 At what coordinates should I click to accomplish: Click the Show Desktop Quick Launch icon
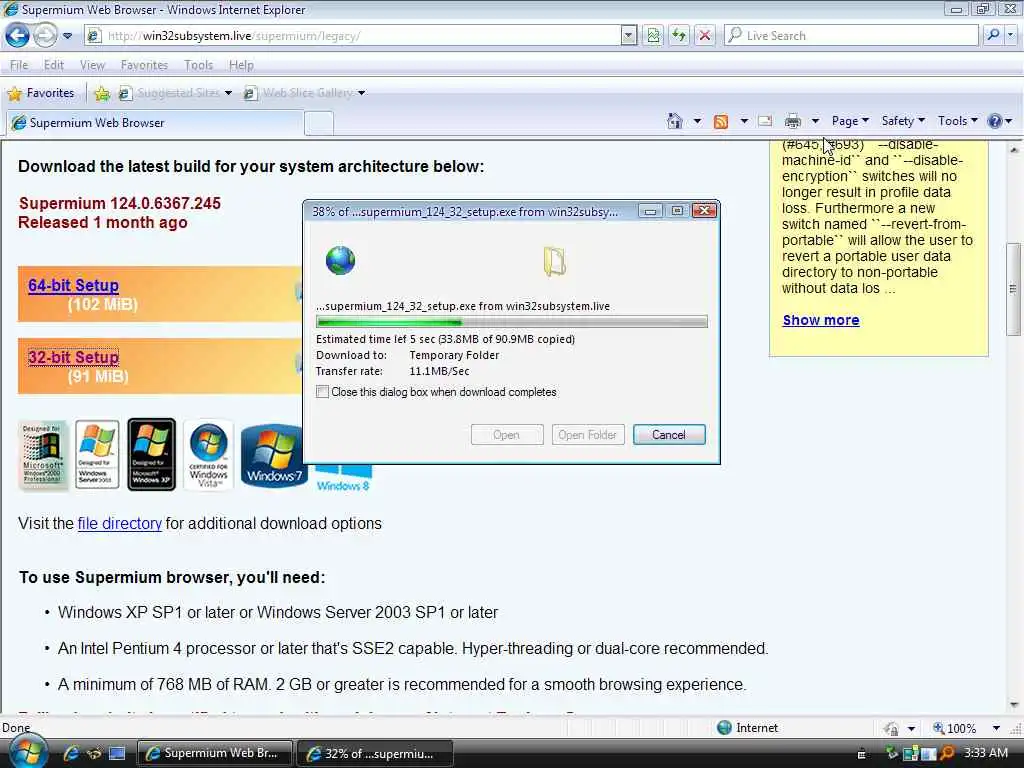[118, 753]
